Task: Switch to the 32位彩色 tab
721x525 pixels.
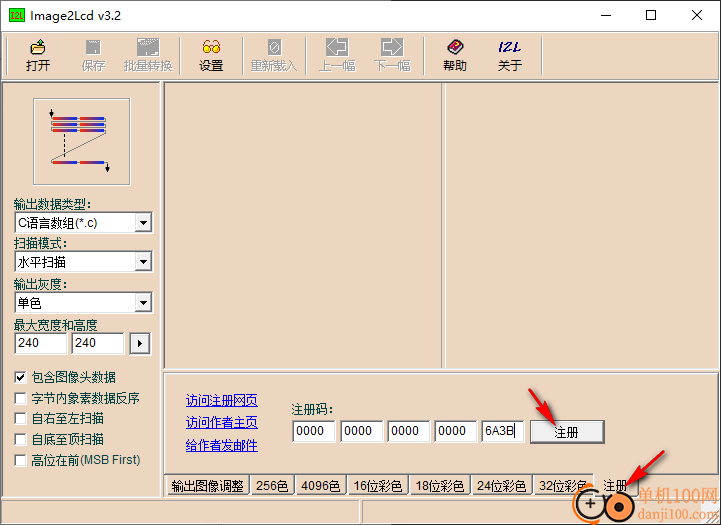Action: [x=563, y=485]
